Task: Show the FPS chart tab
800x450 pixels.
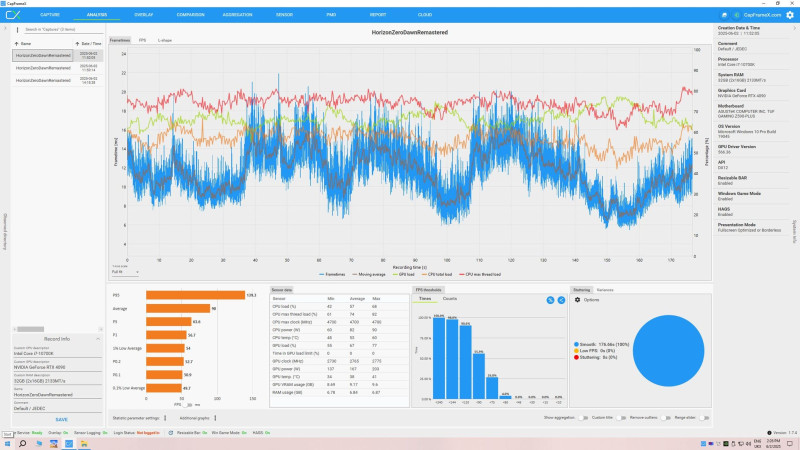Action: coord(142,40)
